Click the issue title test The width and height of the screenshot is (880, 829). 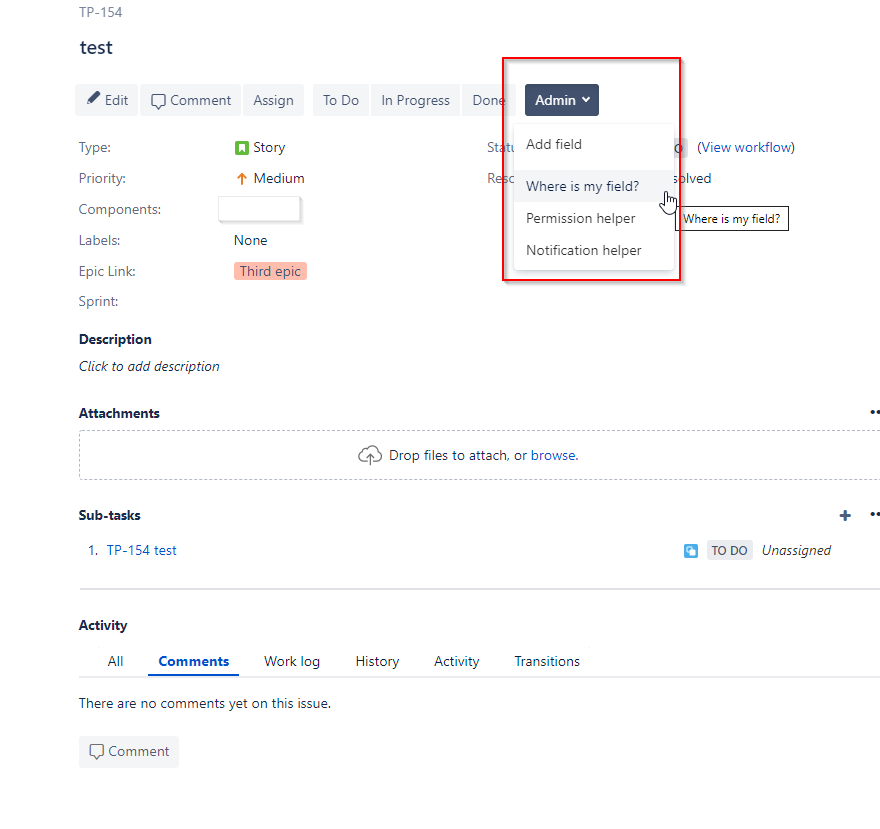click(x=96, y=48)
